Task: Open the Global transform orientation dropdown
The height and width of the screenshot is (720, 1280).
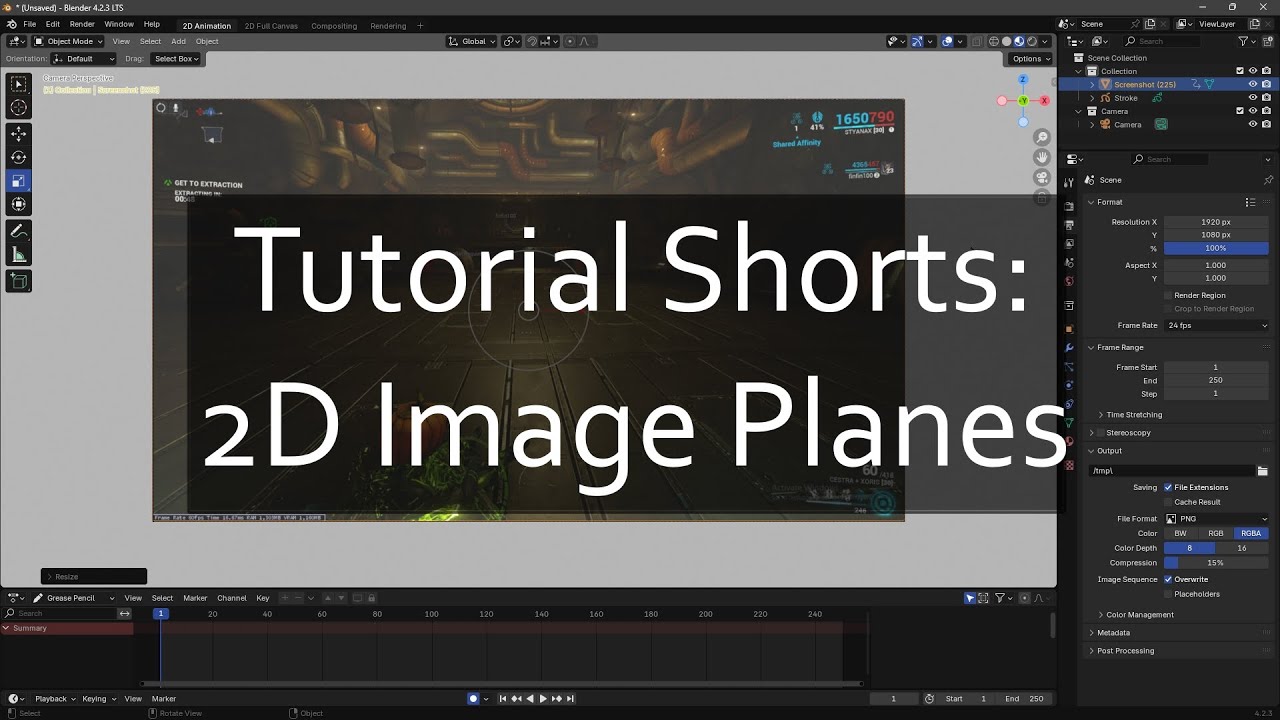Action: point(470,41)
